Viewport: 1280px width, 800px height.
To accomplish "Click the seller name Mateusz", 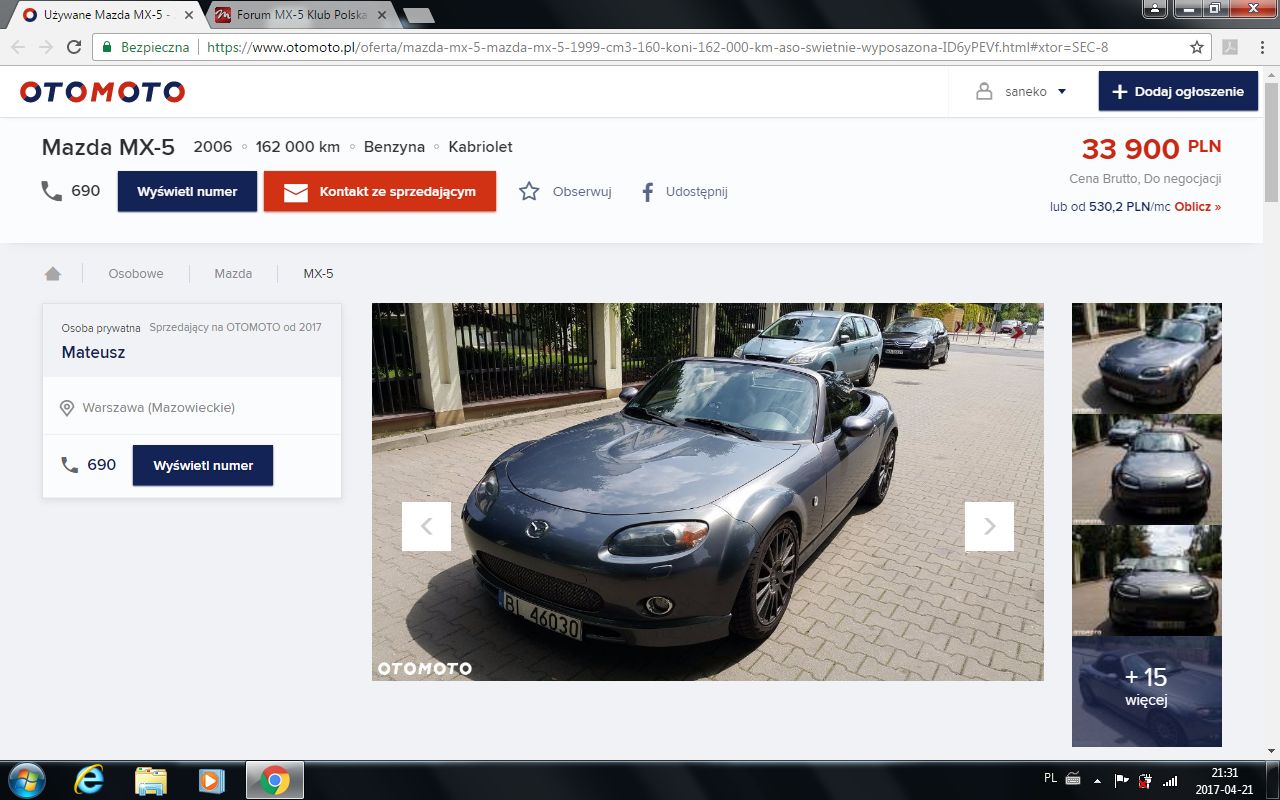I will [93, 352].
